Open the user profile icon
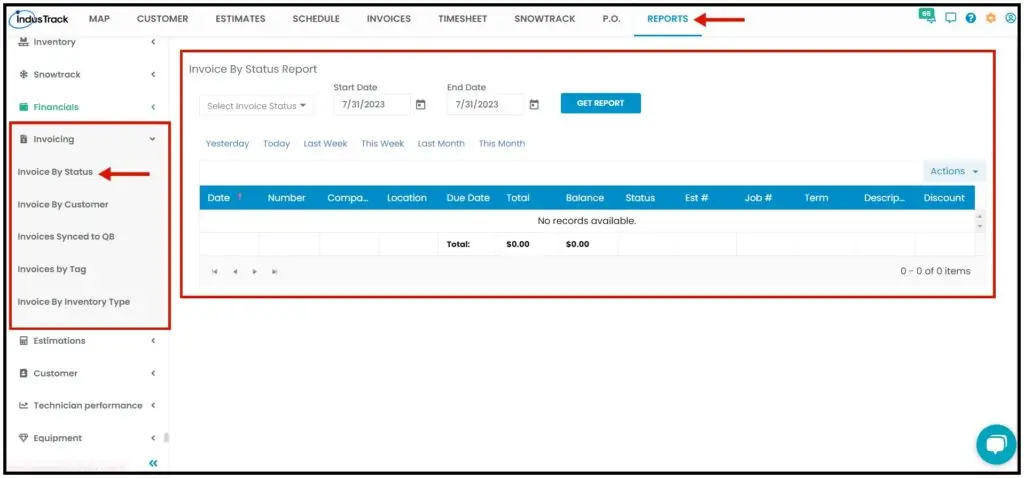Screen dimensions: 1024x478 (x=1010, y=18)
